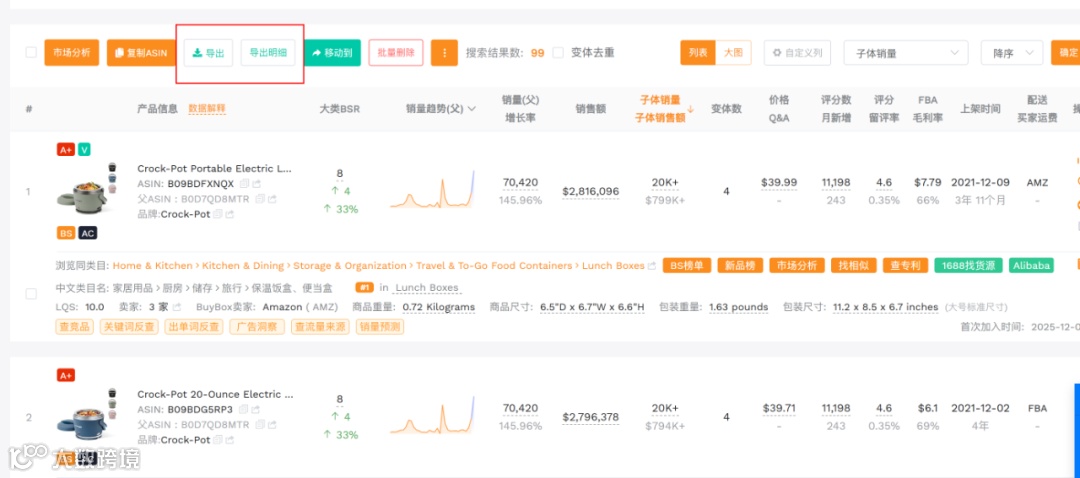Image resolution: width=1080 pixels, height=478 pixels.
Task: Click the green 移动到 button
Action: click(333, 52)
